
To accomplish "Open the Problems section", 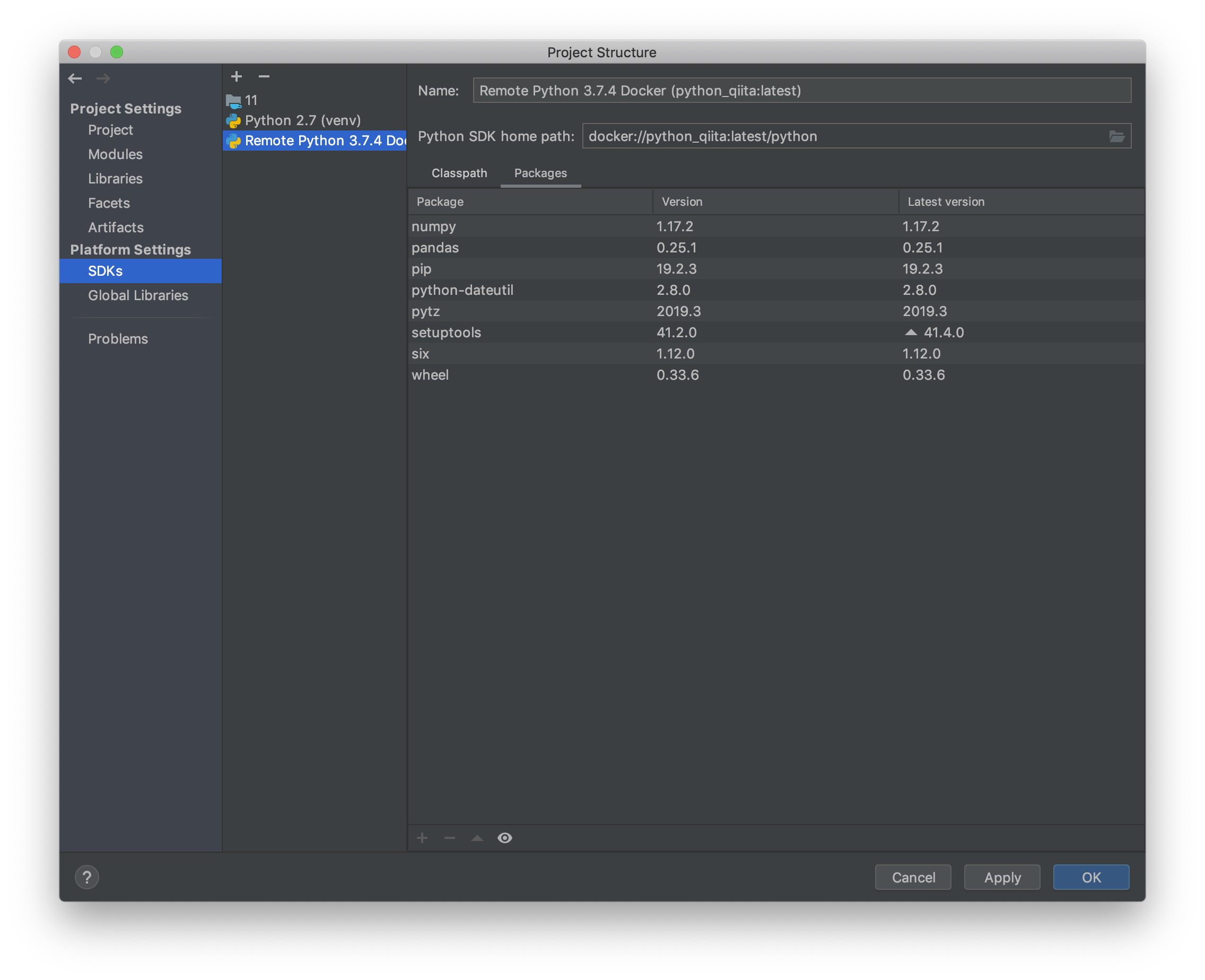I will coord(118,339).
